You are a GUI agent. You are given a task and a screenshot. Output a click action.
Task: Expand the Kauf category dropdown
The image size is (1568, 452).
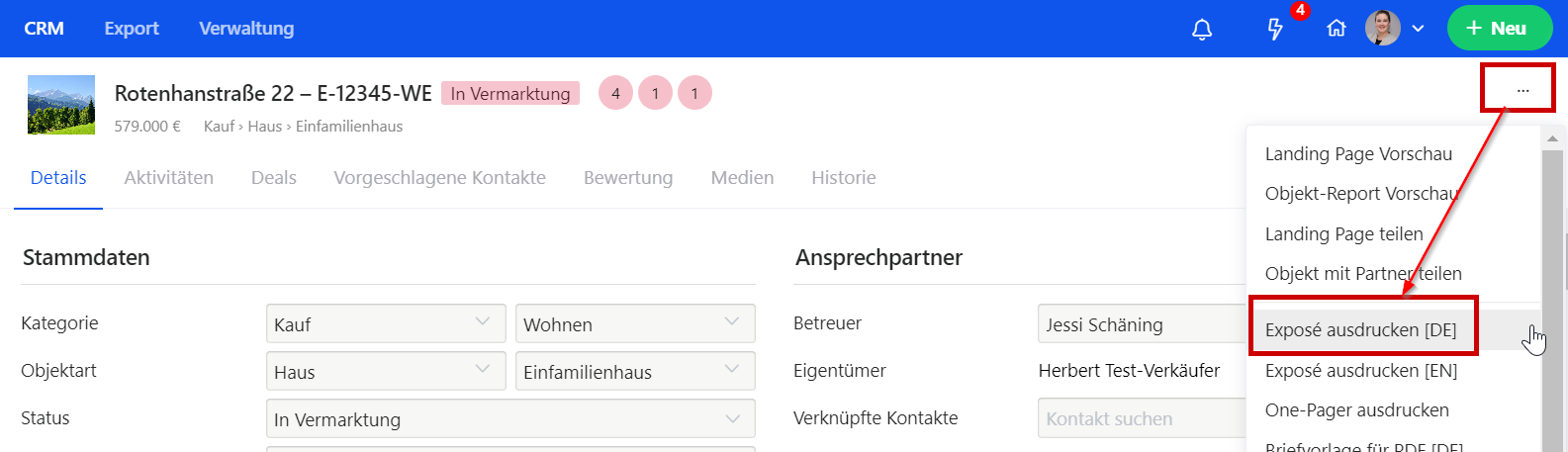[386, 323]
